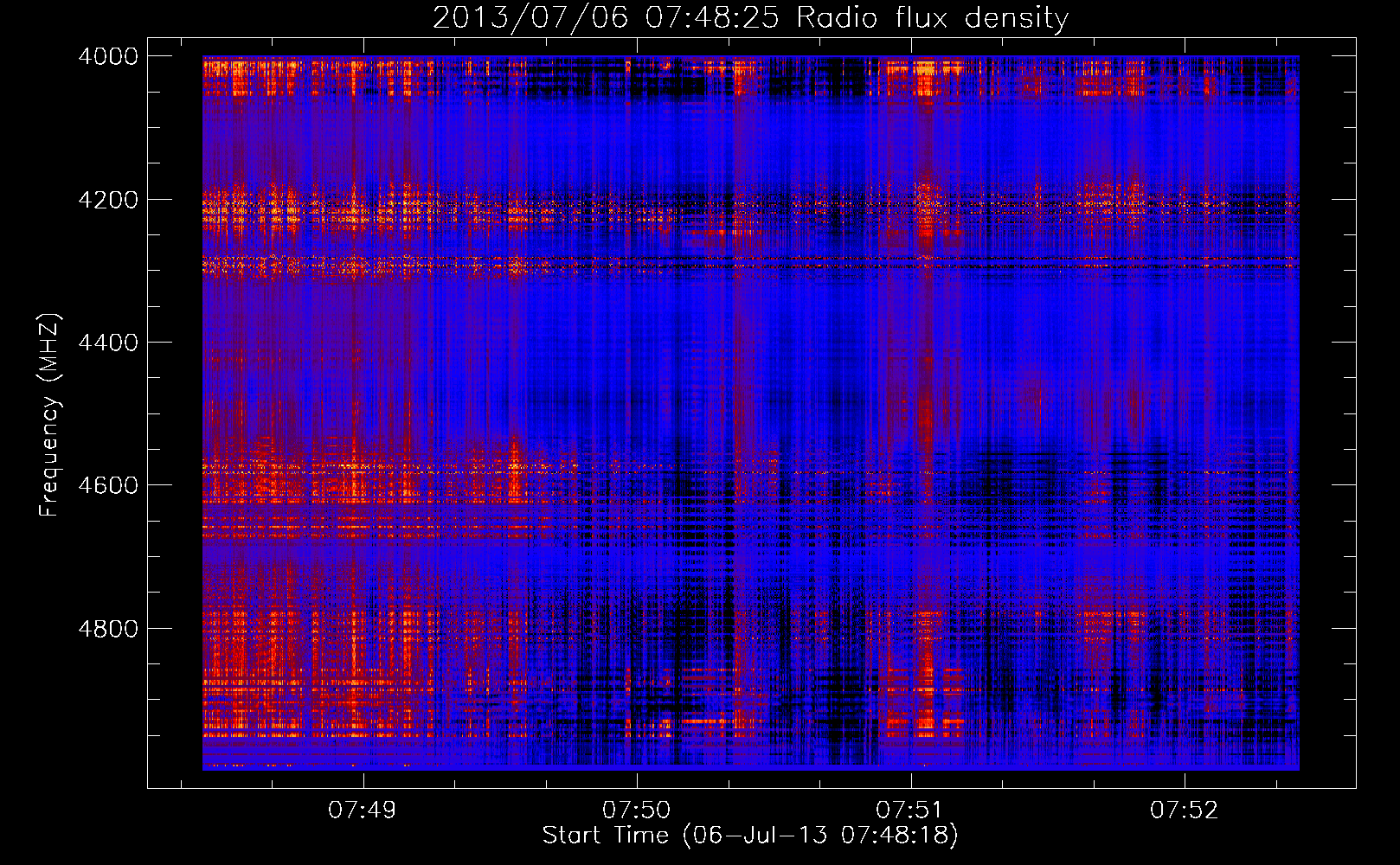Viewport: 1400px width, 865px height.
Task: Select the 'Frequency (MHZ)' y-axis label
Action: pyautogui.click(x=49, y=415)
